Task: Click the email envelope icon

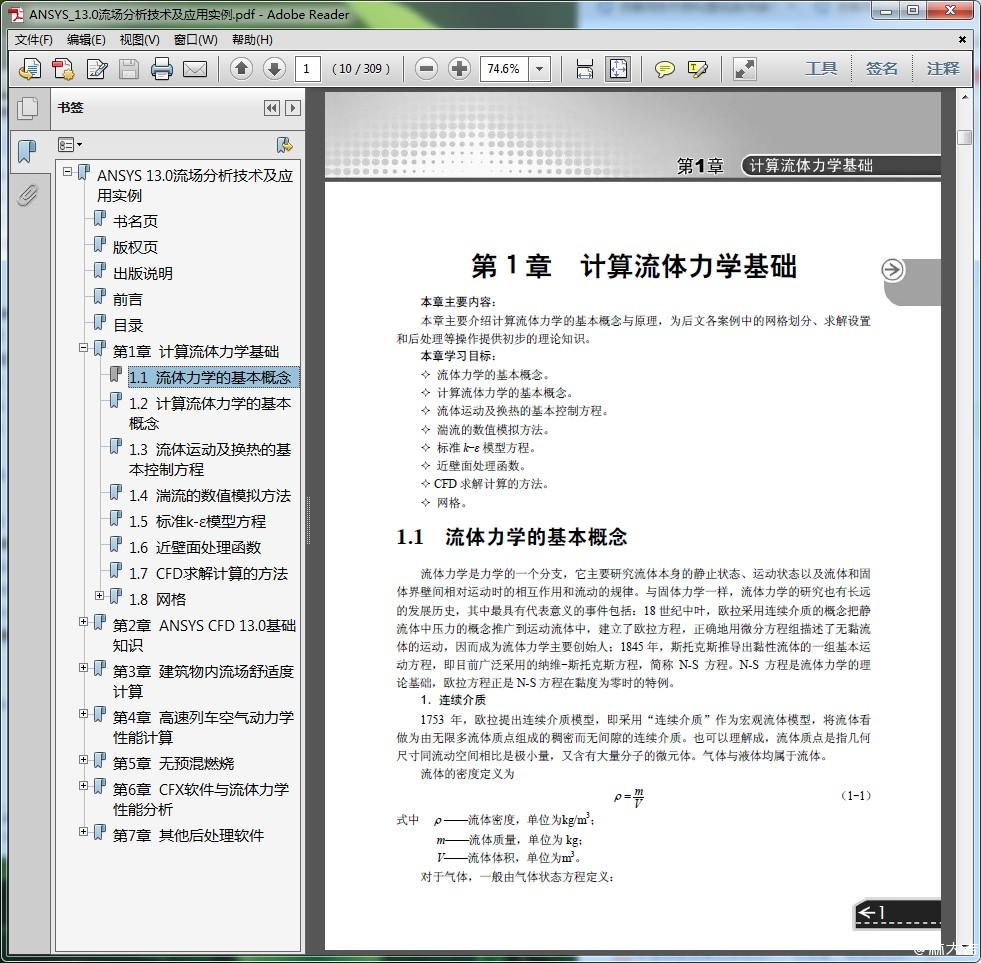Action: click(195, 69)
